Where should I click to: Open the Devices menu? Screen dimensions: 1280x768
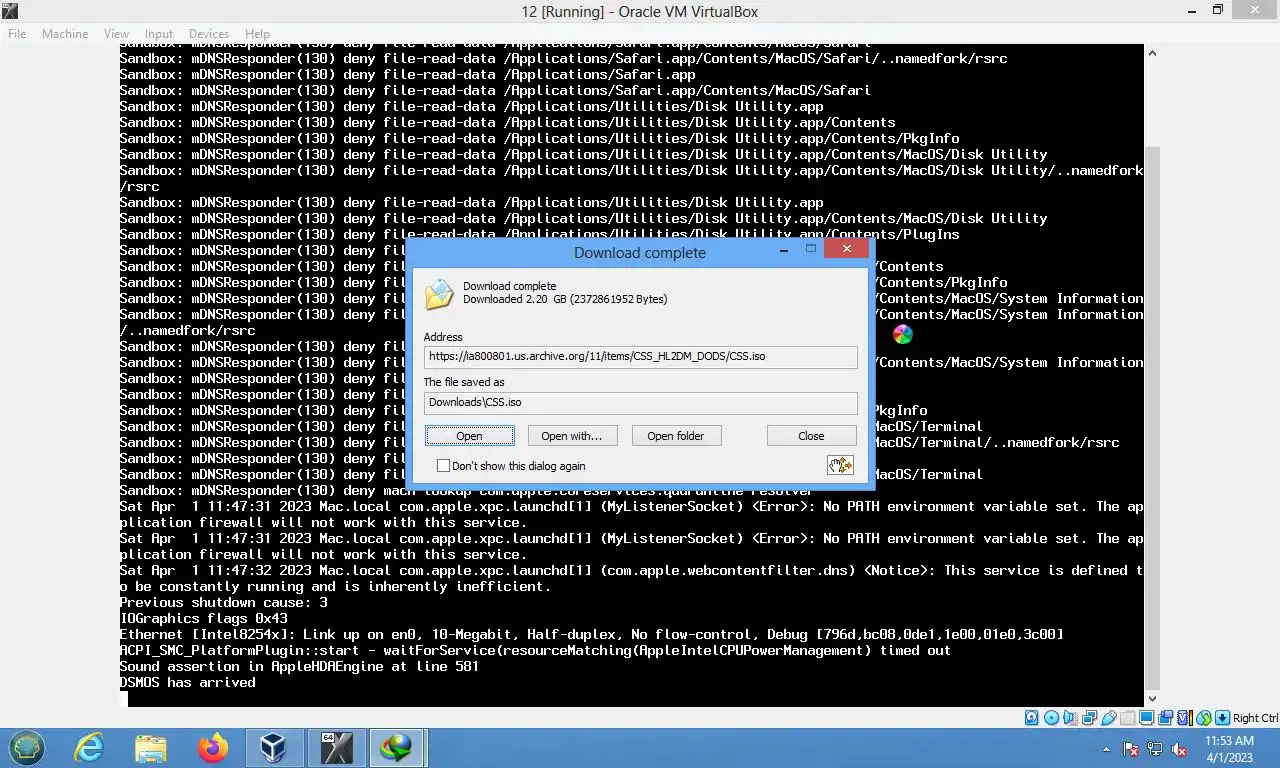coord(208,33)
